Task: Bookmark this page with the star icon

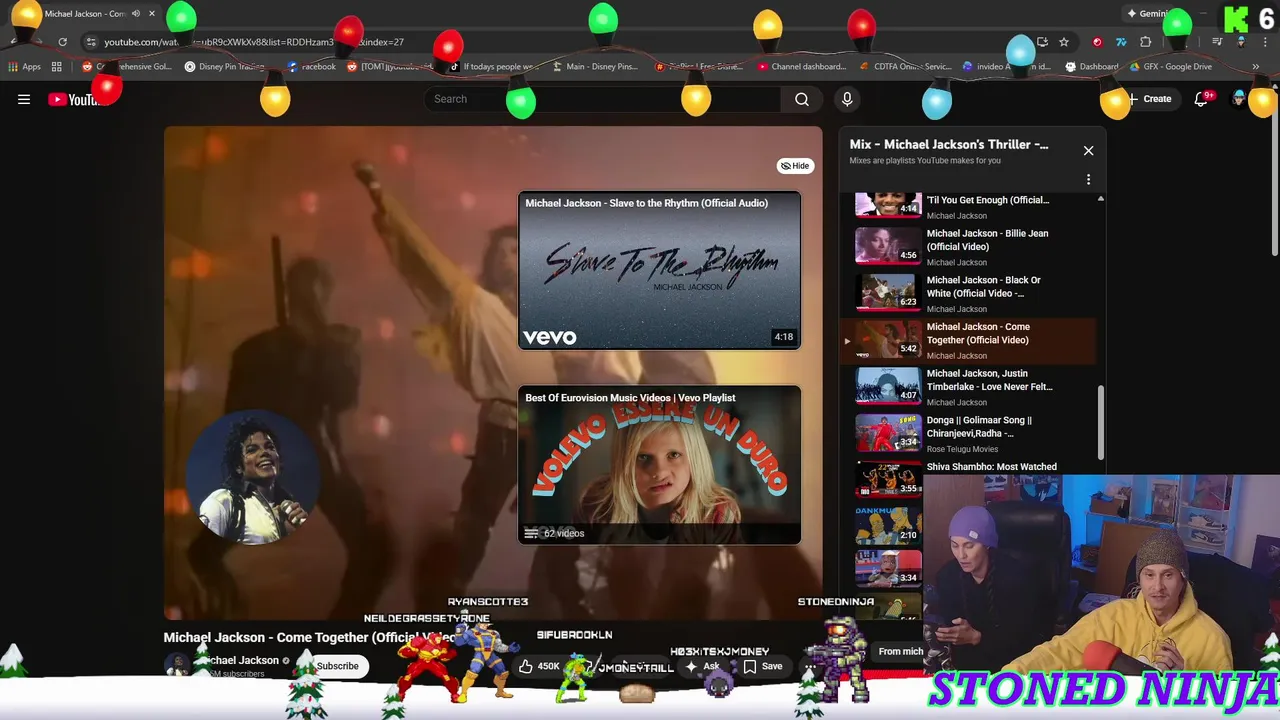Action: click(1064, 42)
